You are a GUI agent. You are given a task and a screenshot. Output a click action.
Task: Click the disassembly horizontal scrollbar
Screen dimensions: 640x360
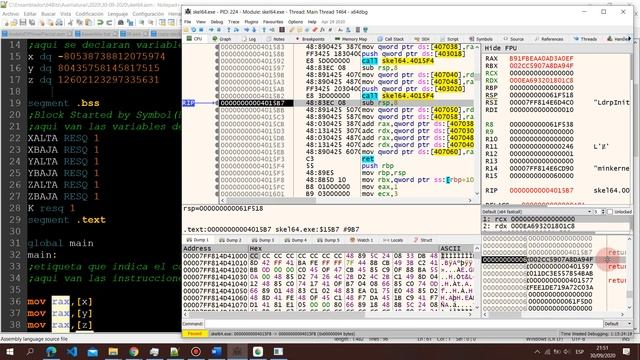346,200
